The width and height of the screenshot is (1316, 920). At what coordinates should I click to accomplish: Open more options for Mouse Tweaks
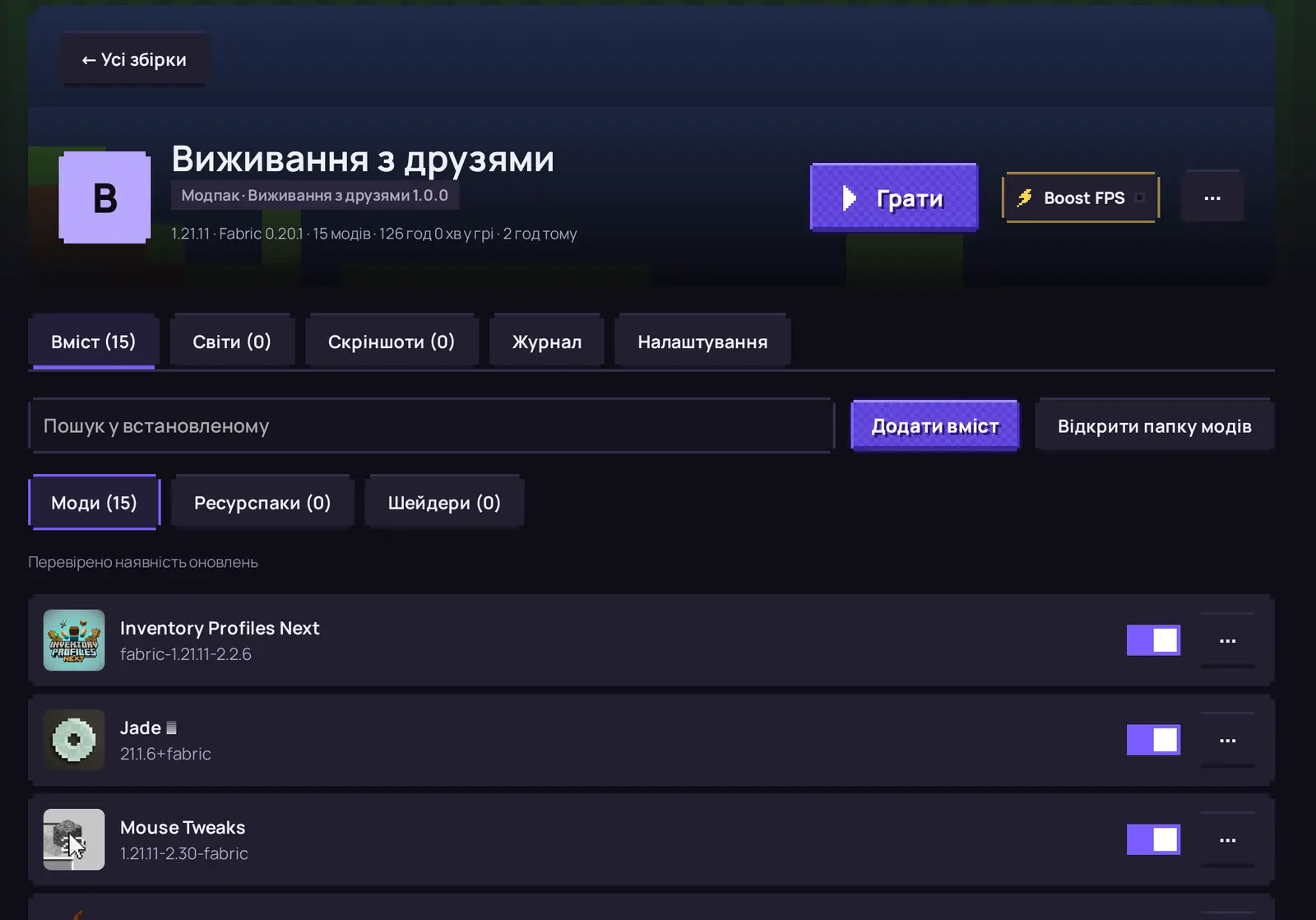(x=1227, y=839)
